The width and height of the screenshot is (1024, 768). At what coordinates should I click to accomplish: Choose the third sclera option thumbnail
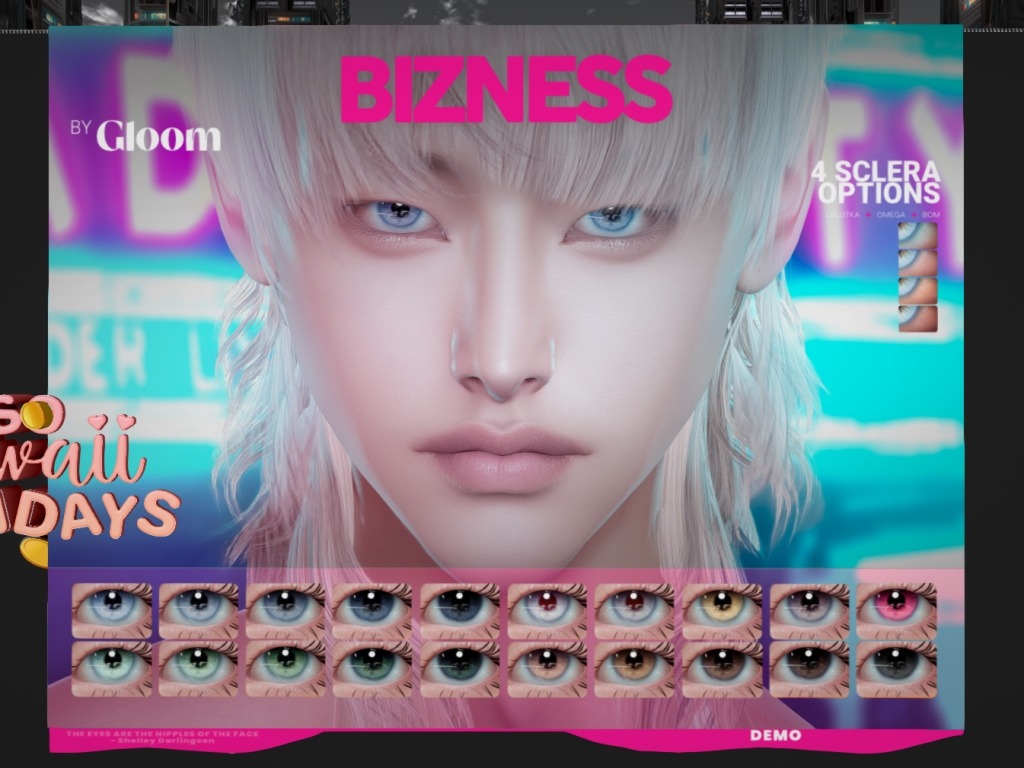click(x=917, y=291)
